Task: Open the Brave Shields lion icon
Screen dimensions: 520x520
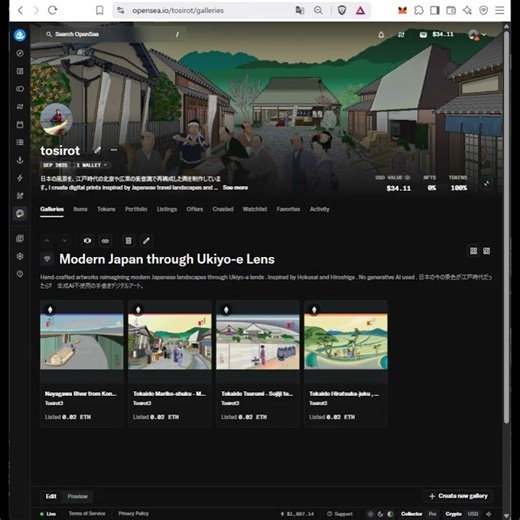Action: click(x=342, y=10)
